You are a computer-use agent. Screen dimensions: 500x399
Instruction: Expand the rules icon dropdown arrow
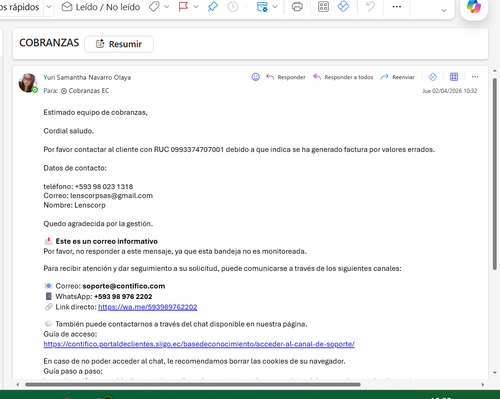point(275,7)
